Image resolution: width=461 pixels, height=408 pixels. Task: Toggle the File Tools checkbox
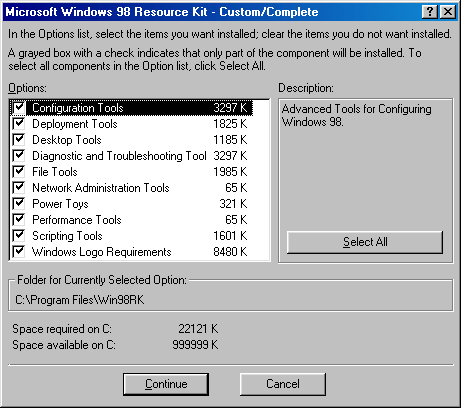coord(19,172)
